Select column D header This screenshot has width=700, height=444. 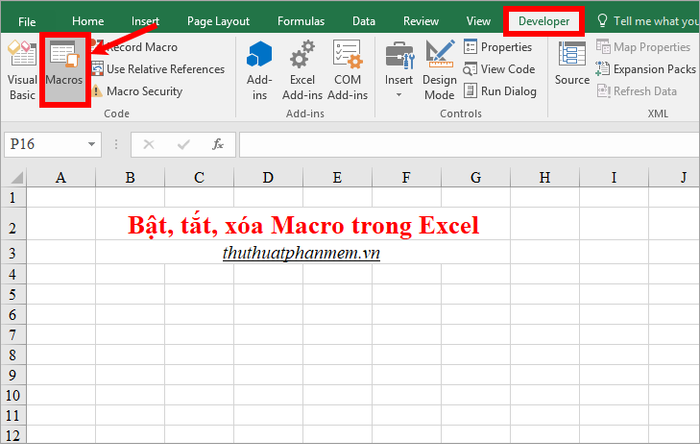[268, 178]
